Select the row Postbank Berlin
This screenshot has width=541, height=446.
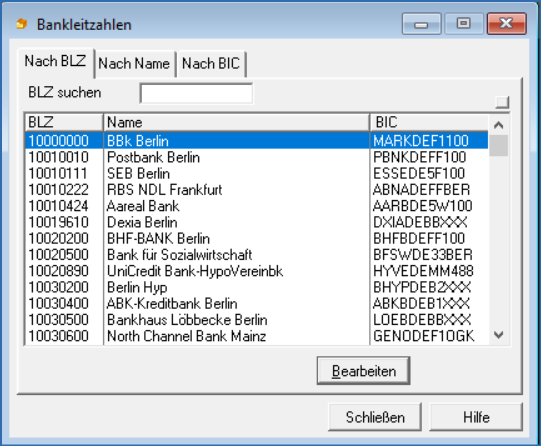(x=257, y=157)
